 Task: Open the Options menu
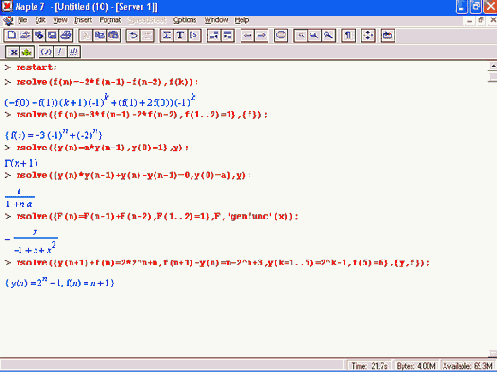pos(184,20)
